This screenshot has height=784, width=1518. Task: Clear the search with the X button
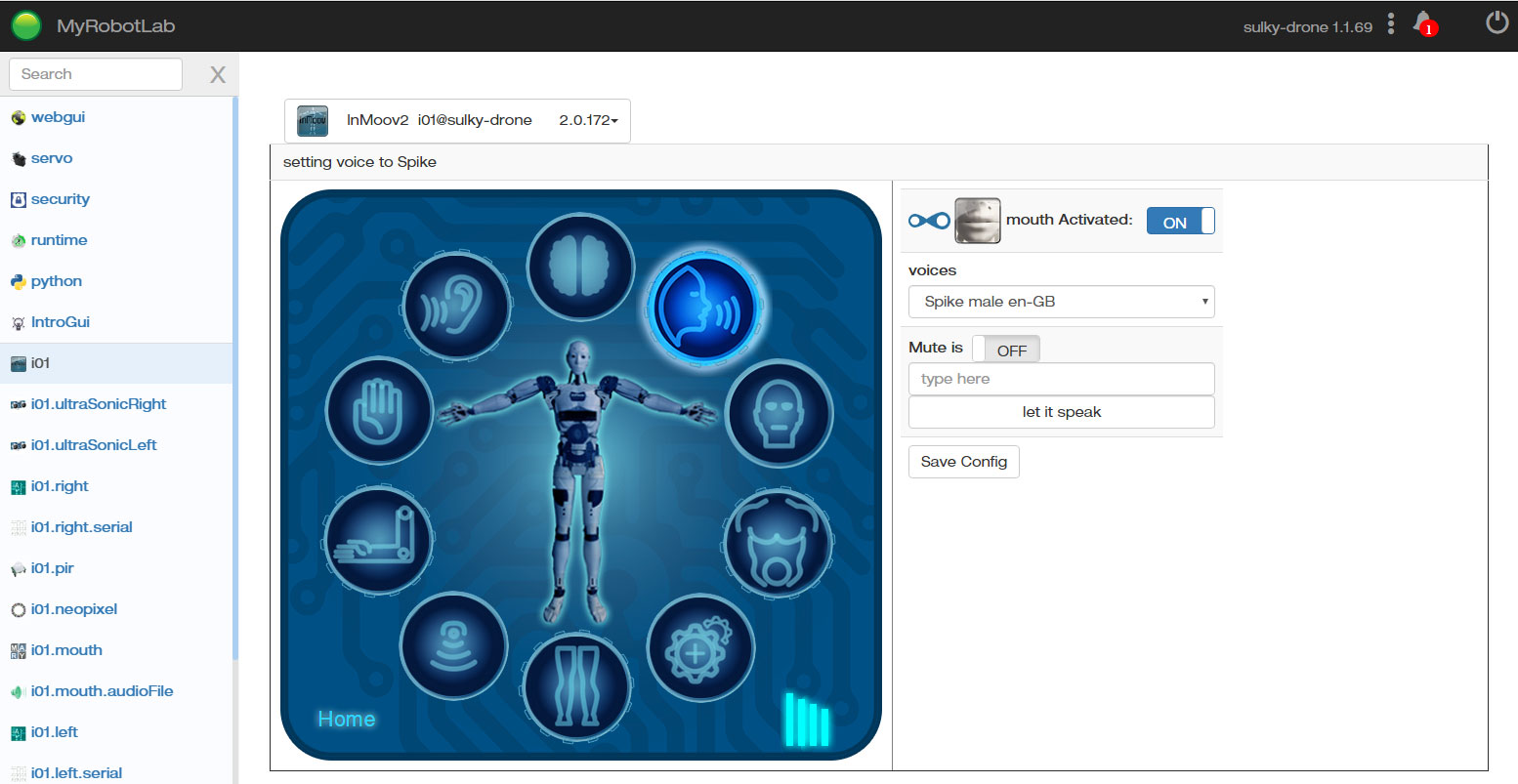coord(218,74)
